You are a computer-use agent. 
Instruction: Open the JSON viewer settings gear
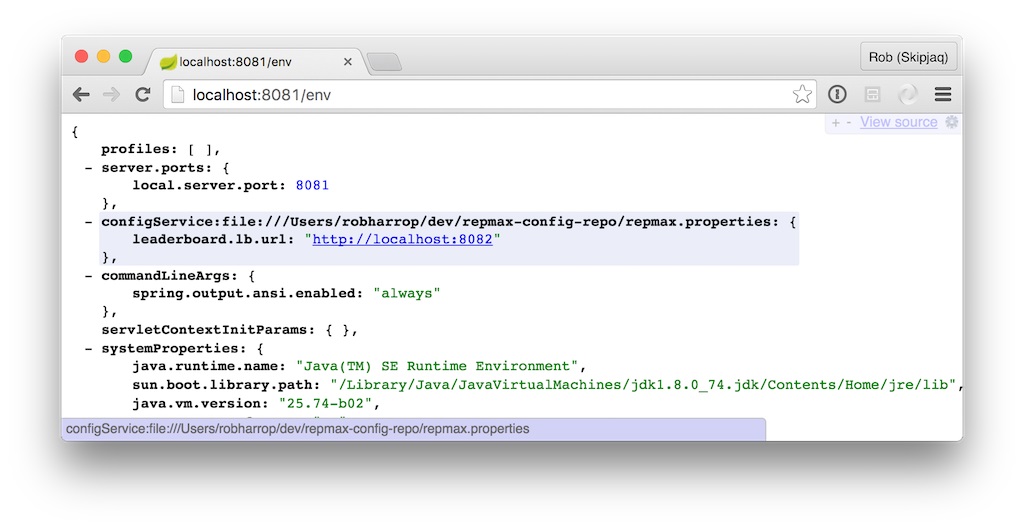click(x=952, y=122)
